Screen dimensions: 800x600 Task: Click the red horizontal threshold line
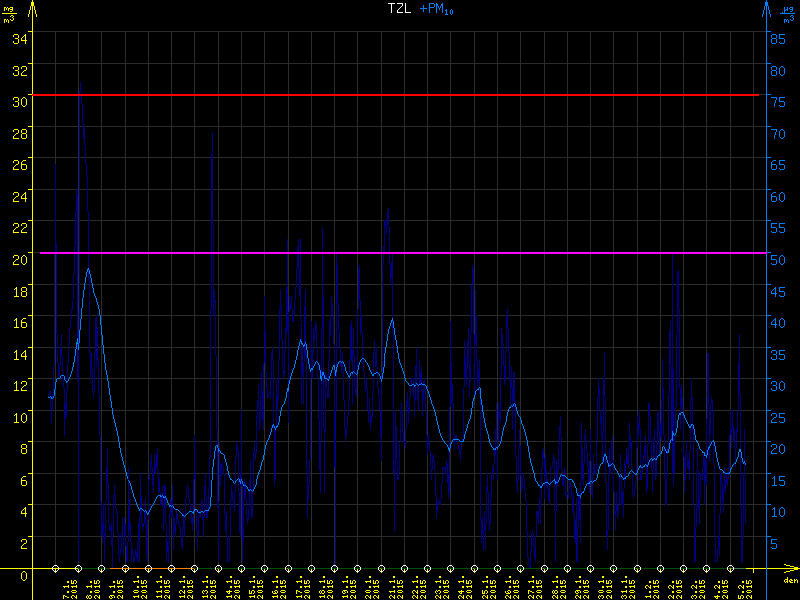point(400,95)
